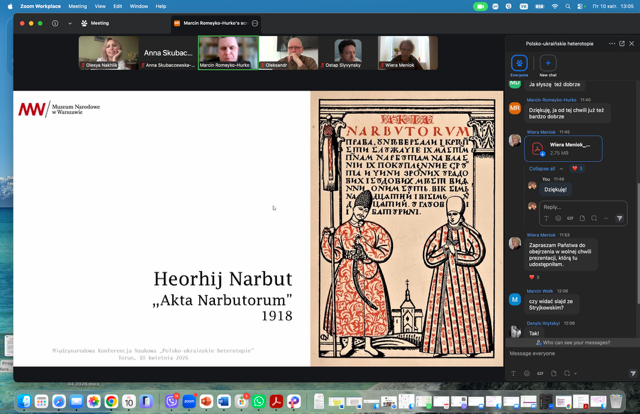Open the text formatting icon in the bottom message toolbar
The height and width of the screenshot is (414, 640).
point(514,374)
